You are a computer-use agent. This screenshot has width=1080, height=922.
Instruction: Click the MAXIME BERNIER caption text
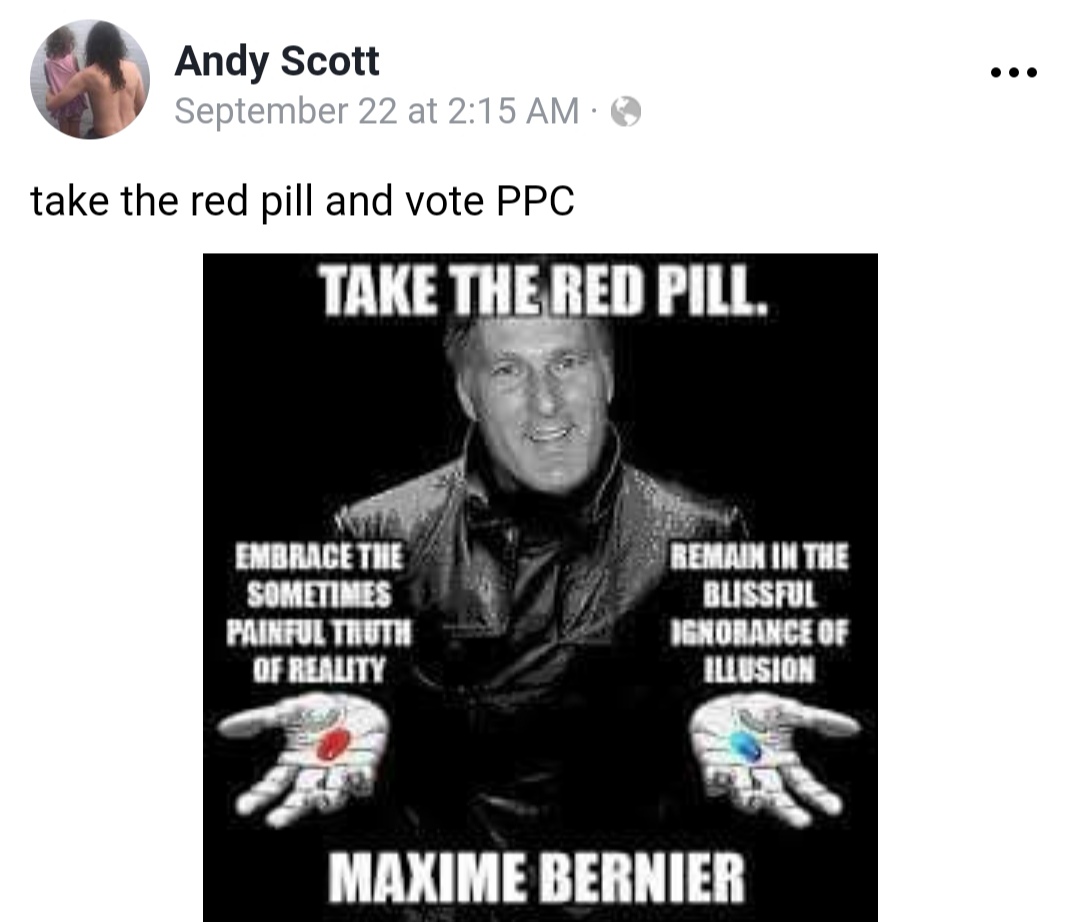point(537,877)
